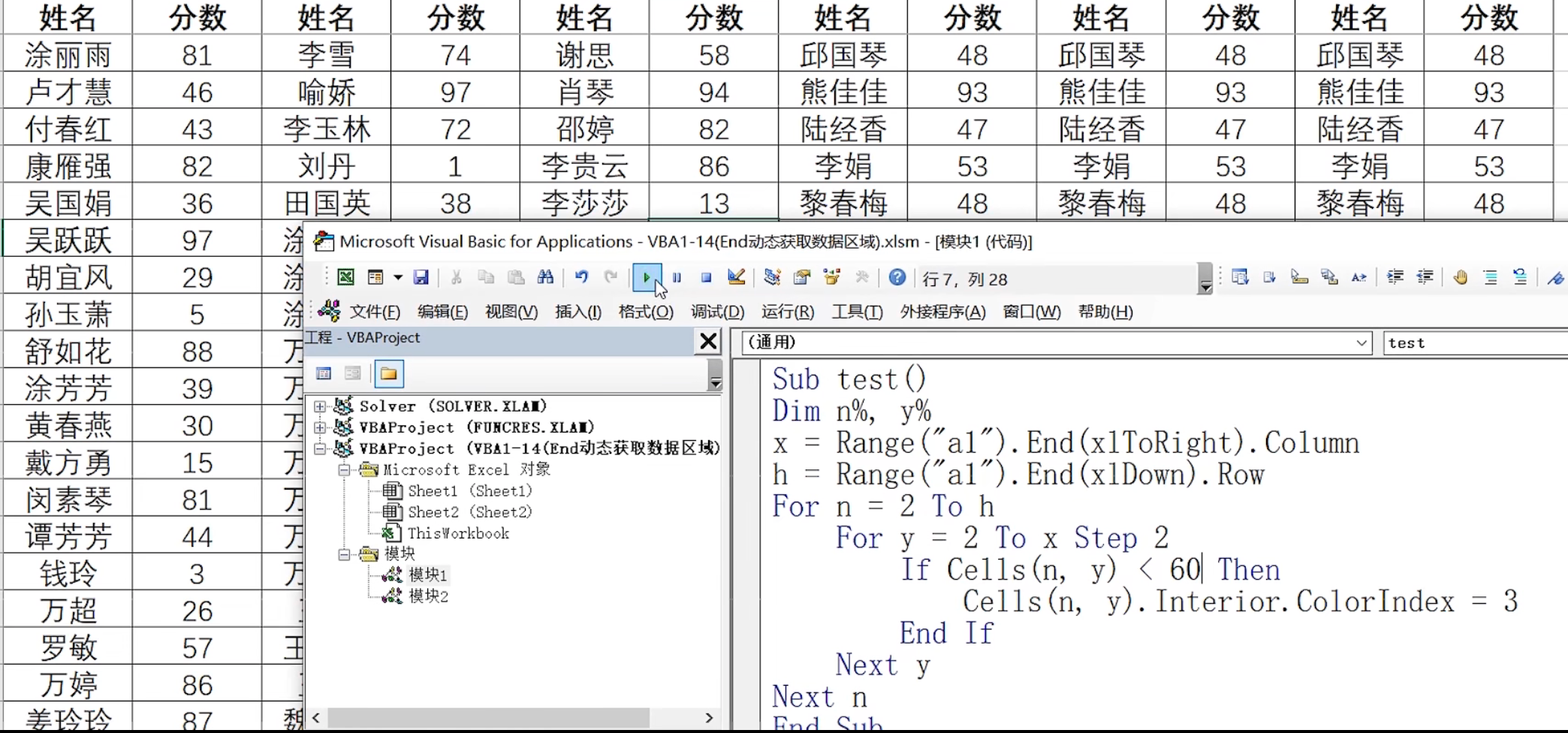The image size is (1568, 733).
Task: Click the Break pause icon
Action: (677, 277)
